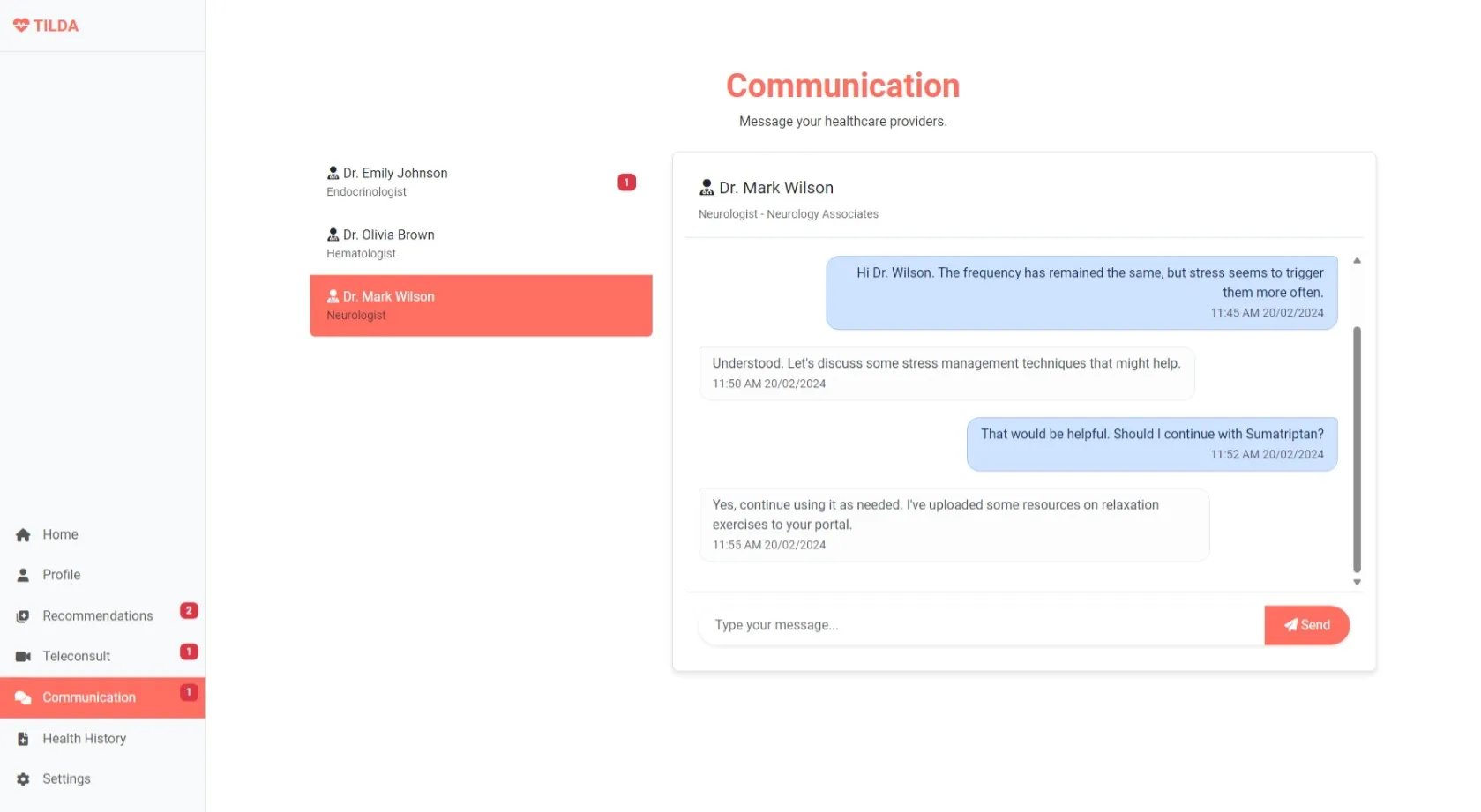Click the chat scrollbar up arrow
The height and width of the screenshot is (812, 1481).
pyautogui.click(x=1357, y=261)
